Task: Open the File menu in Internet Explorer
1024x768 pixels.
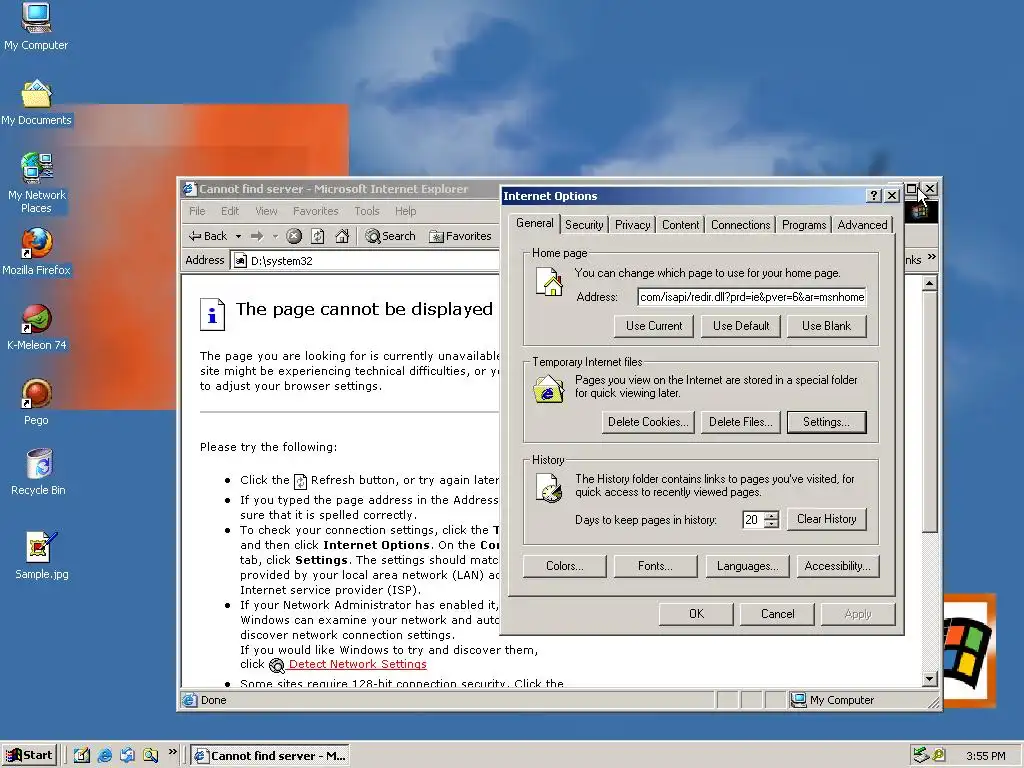Action: [x=197, y=211]
